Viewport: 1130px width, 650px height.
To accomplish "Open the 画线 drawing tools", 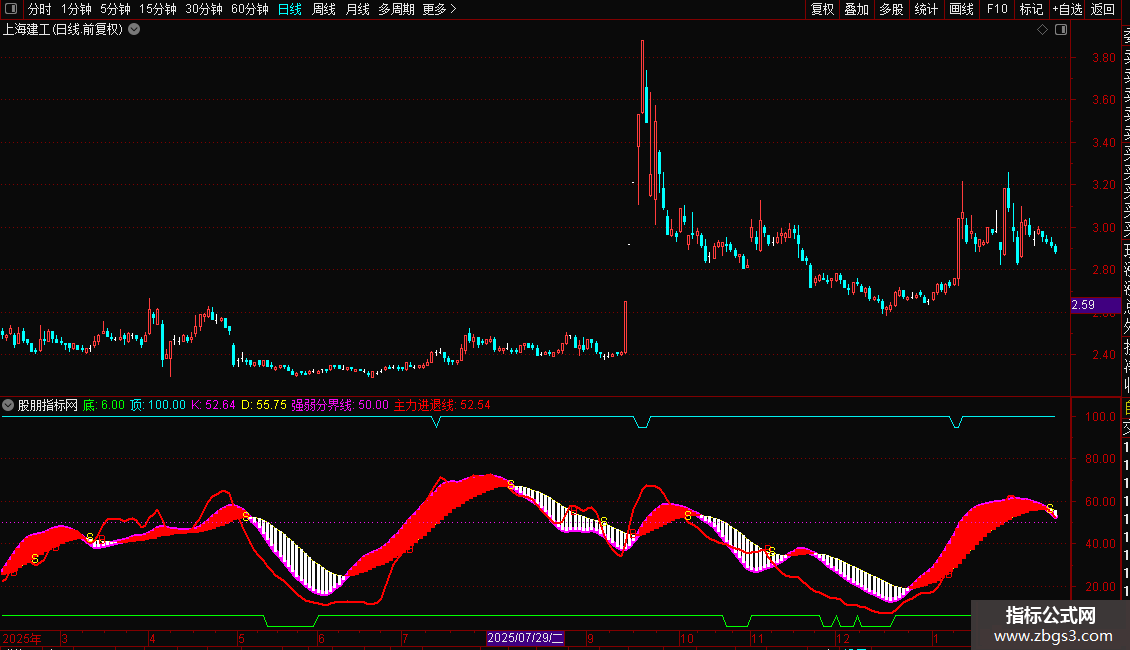I will 961,9.
